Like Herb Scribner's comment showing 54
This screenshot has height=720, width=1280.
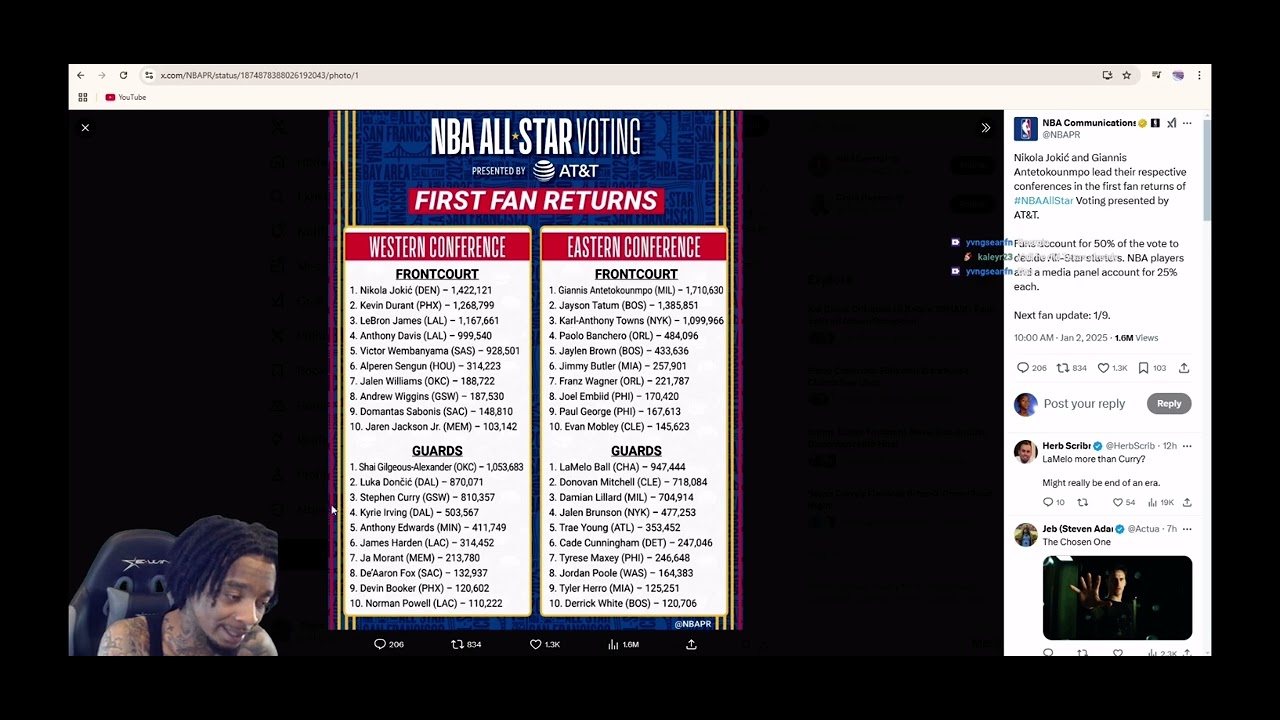click(1123, 502)
